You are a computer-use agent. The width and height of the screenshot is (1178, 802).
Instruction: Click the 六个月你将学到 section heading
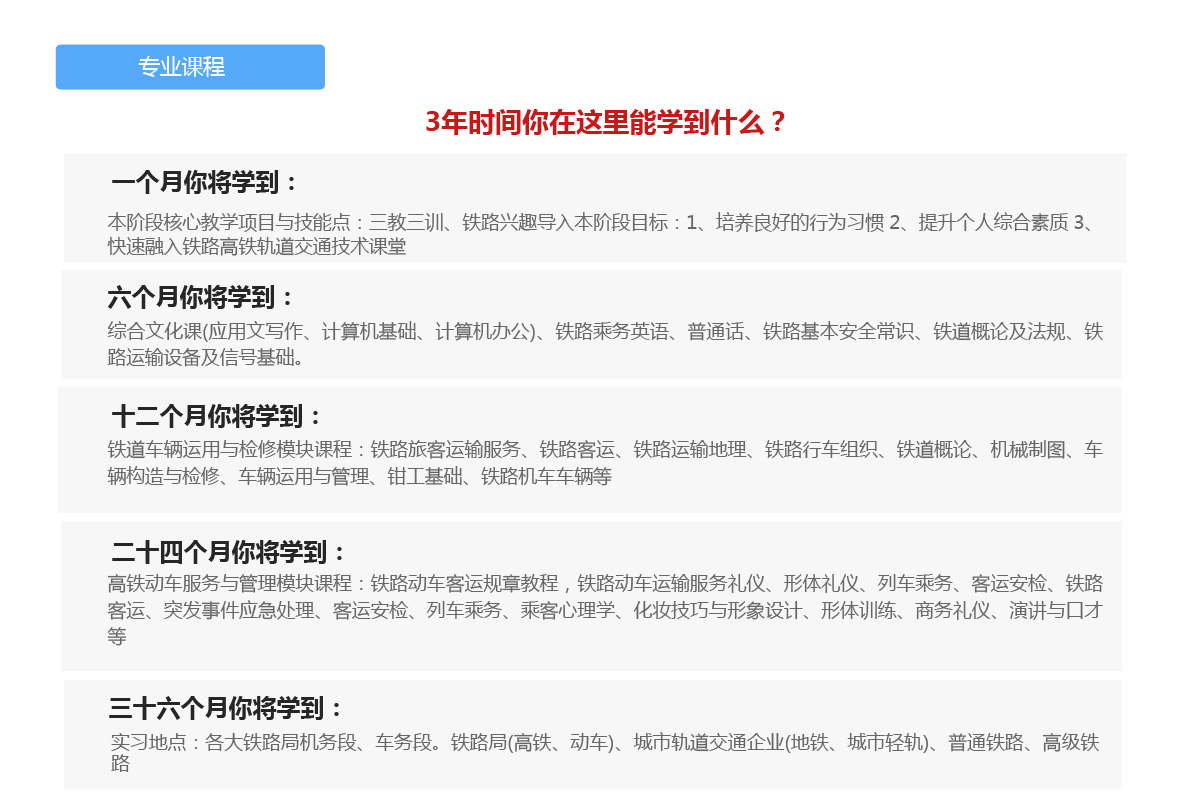click(202, 298)
